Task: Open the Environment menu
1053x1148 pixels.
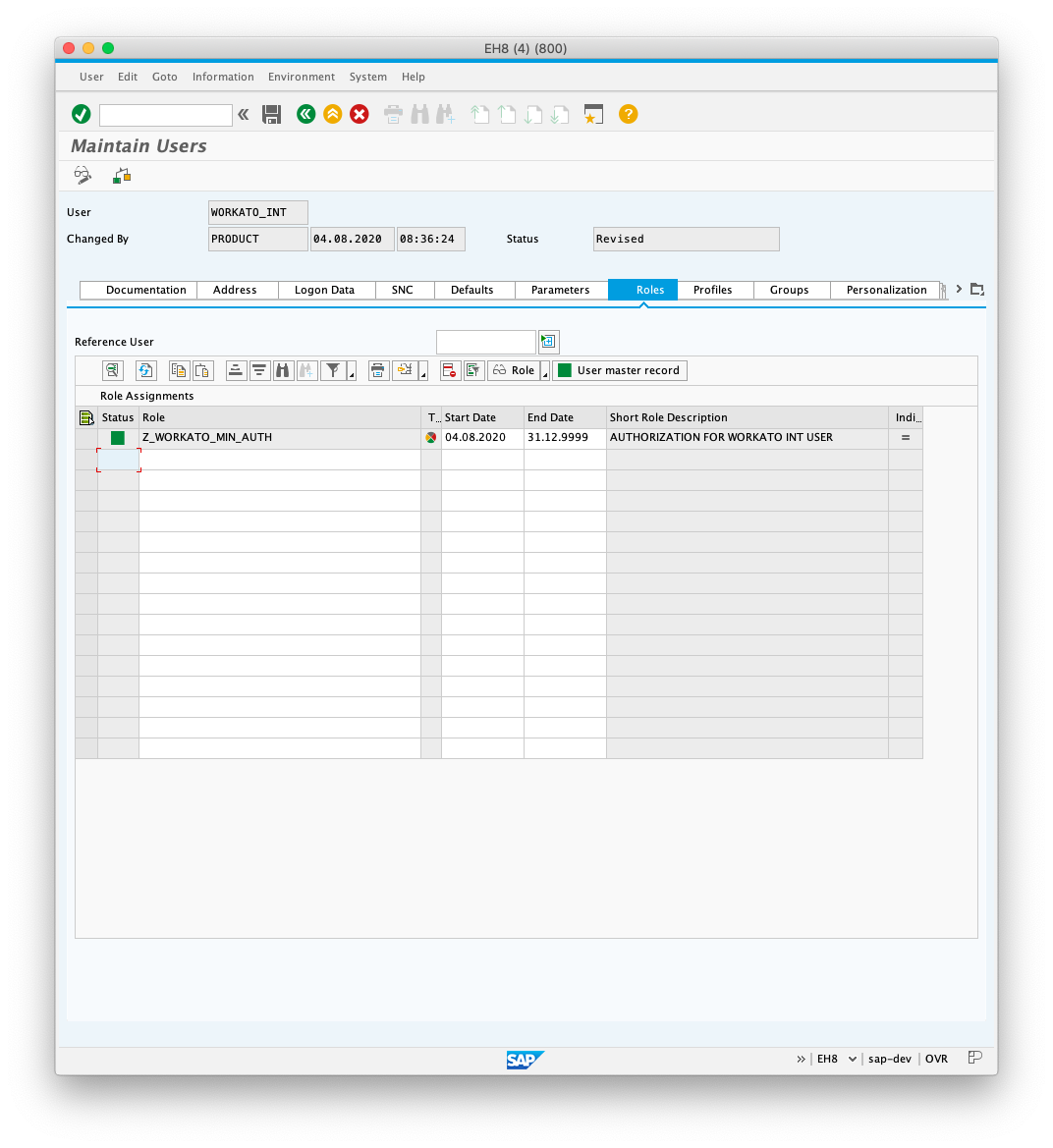Action: tap(302, 77)
